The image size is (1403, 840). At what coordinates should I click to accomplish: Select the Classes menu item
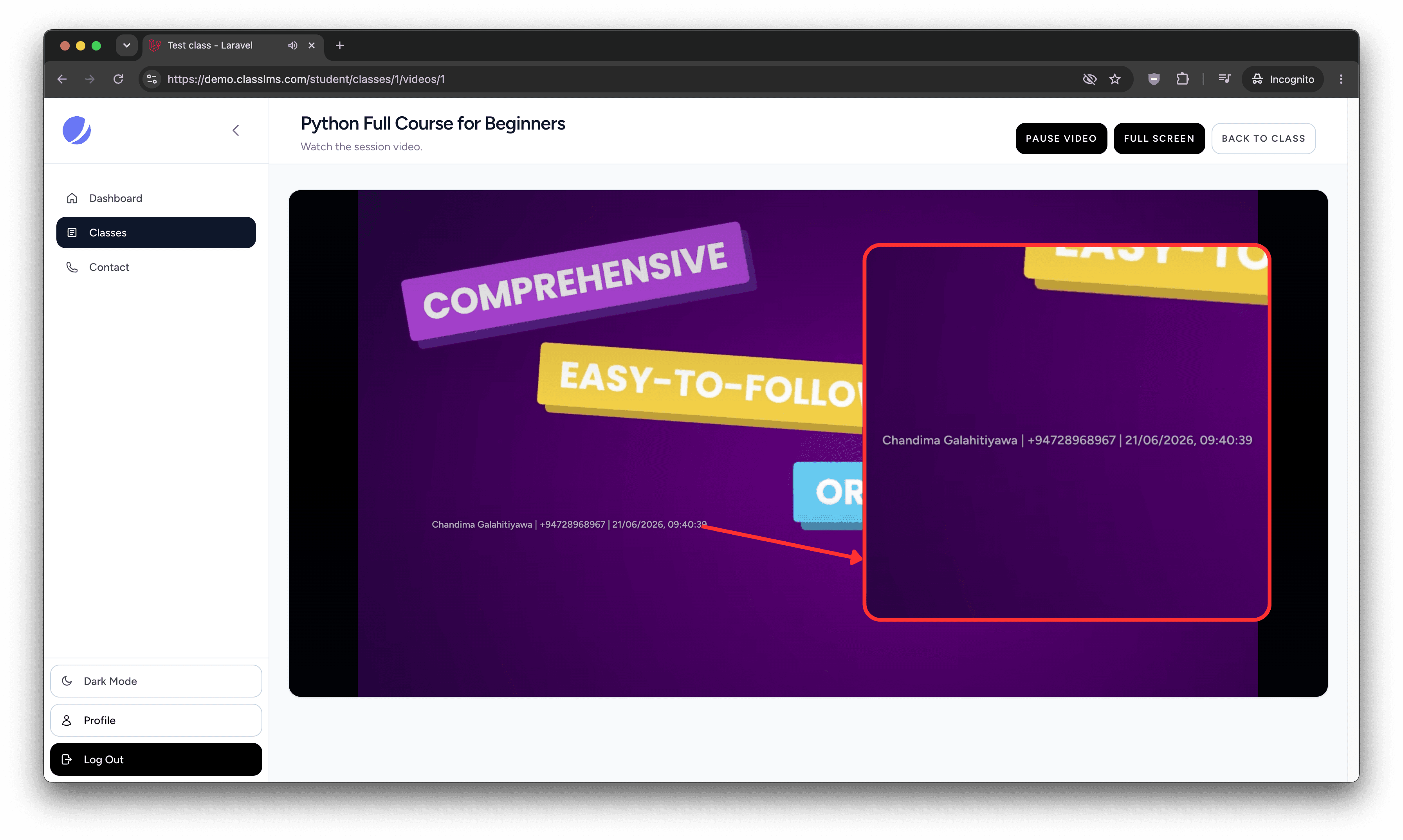(x=156, y=233)
